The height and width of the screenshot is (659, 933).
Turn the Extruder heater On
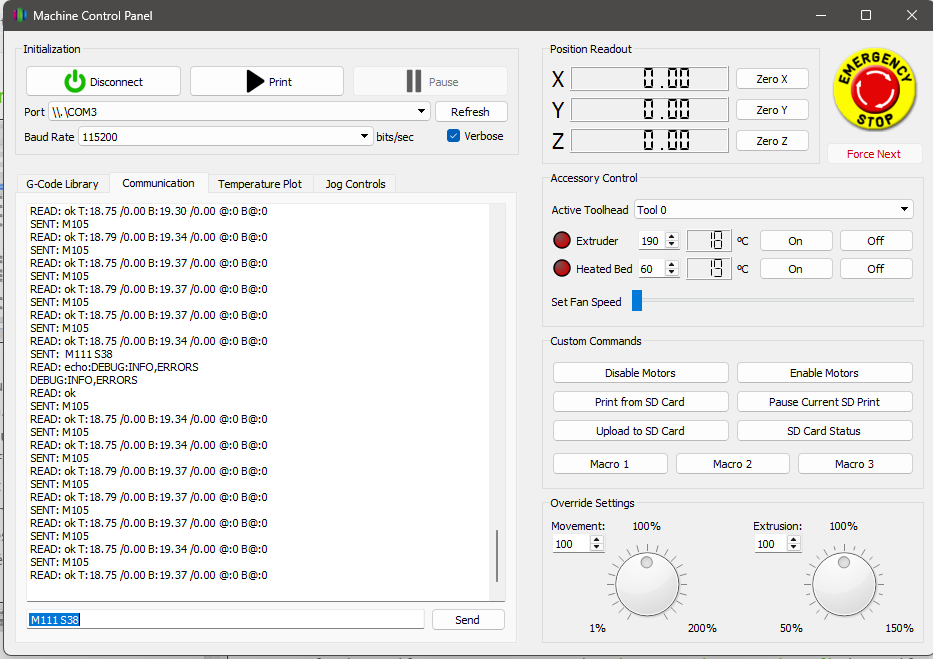click(x=795, y=241)
